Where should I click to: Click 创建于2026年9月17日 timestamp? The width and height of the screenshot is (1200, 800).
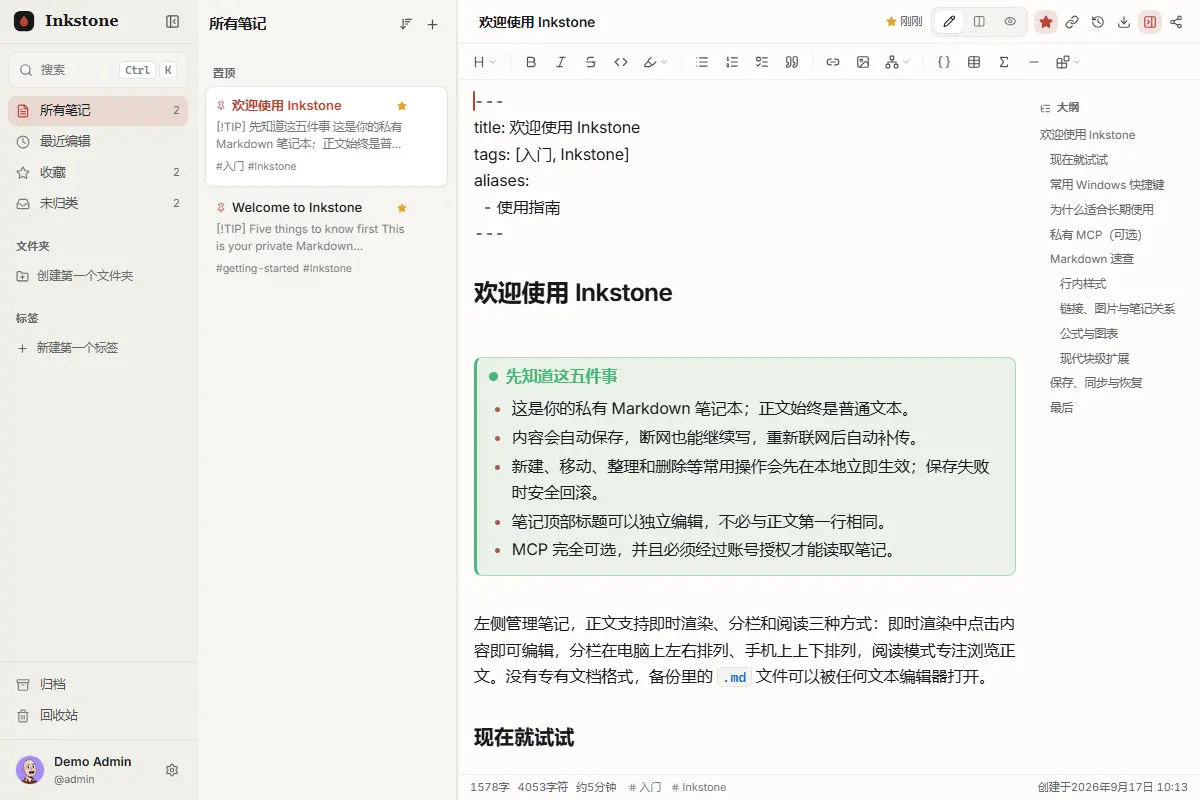coord(1112,787)
